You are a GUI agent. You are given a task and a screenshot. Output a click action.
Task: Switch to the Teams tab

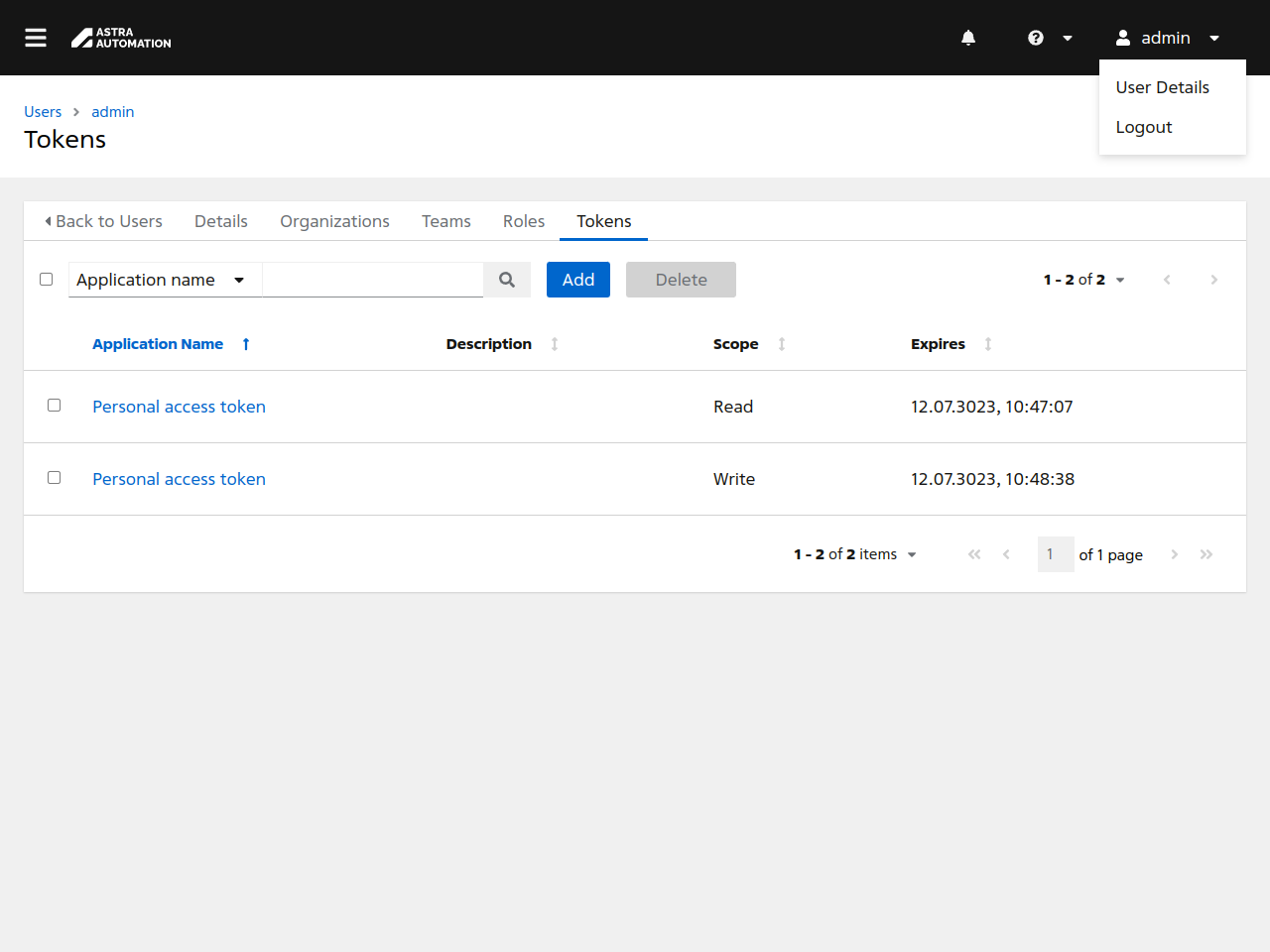[x=446, y=221]
